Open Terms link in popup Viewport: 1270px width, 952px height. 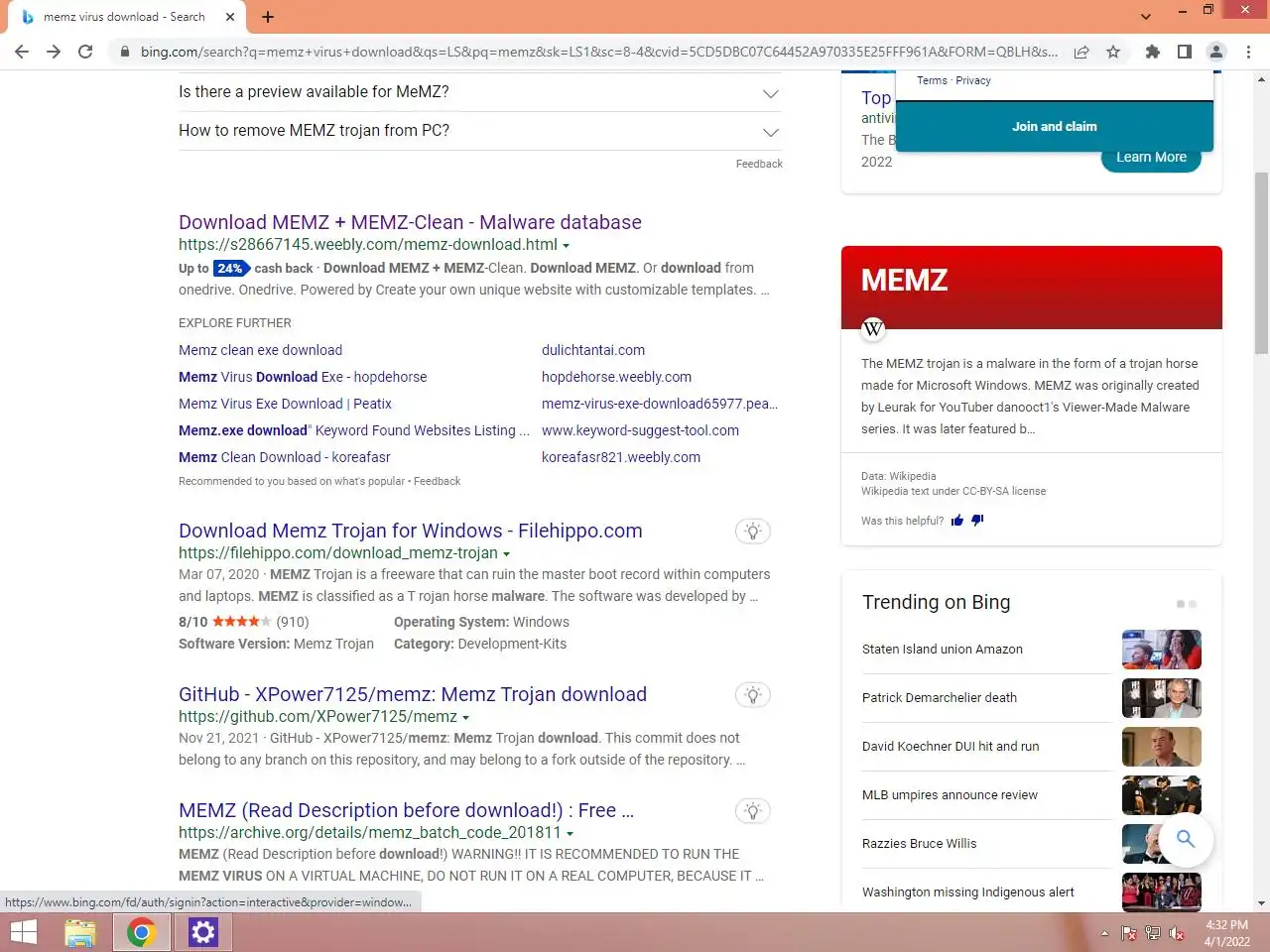(x=932, y=81)
